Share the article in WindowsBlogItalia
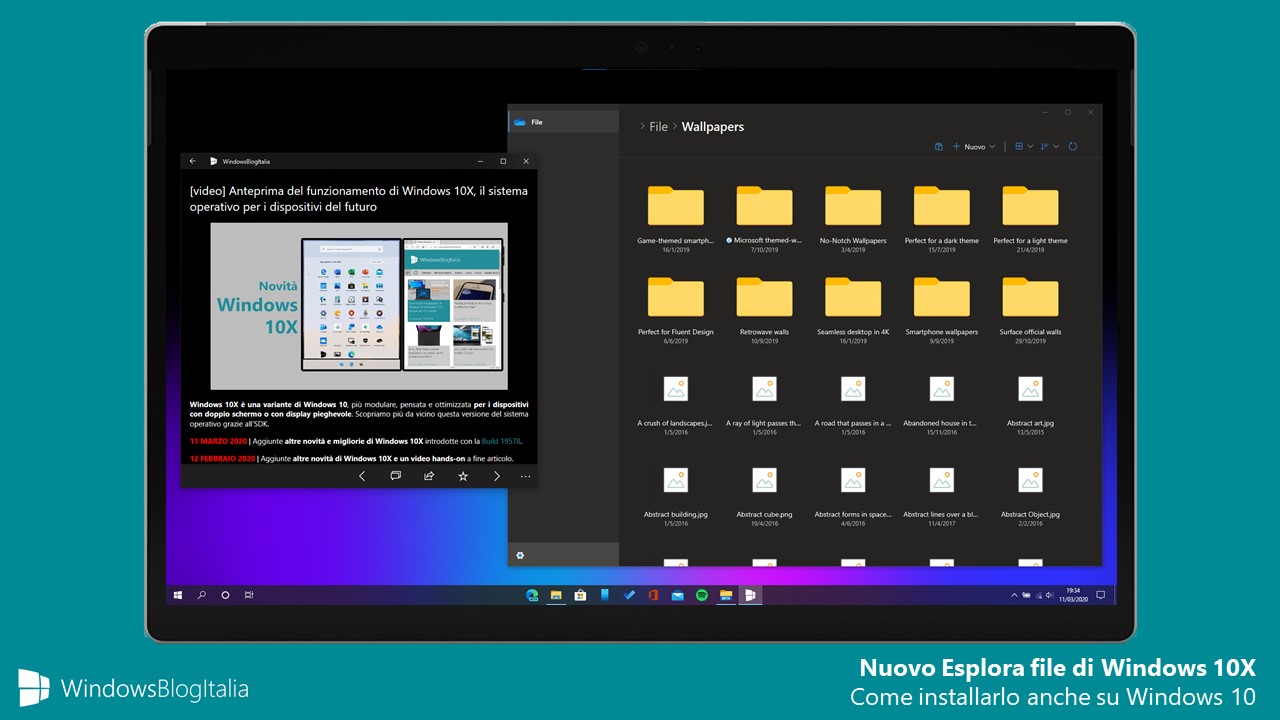This screenshot has height=720, width=1280. point(429,476)
